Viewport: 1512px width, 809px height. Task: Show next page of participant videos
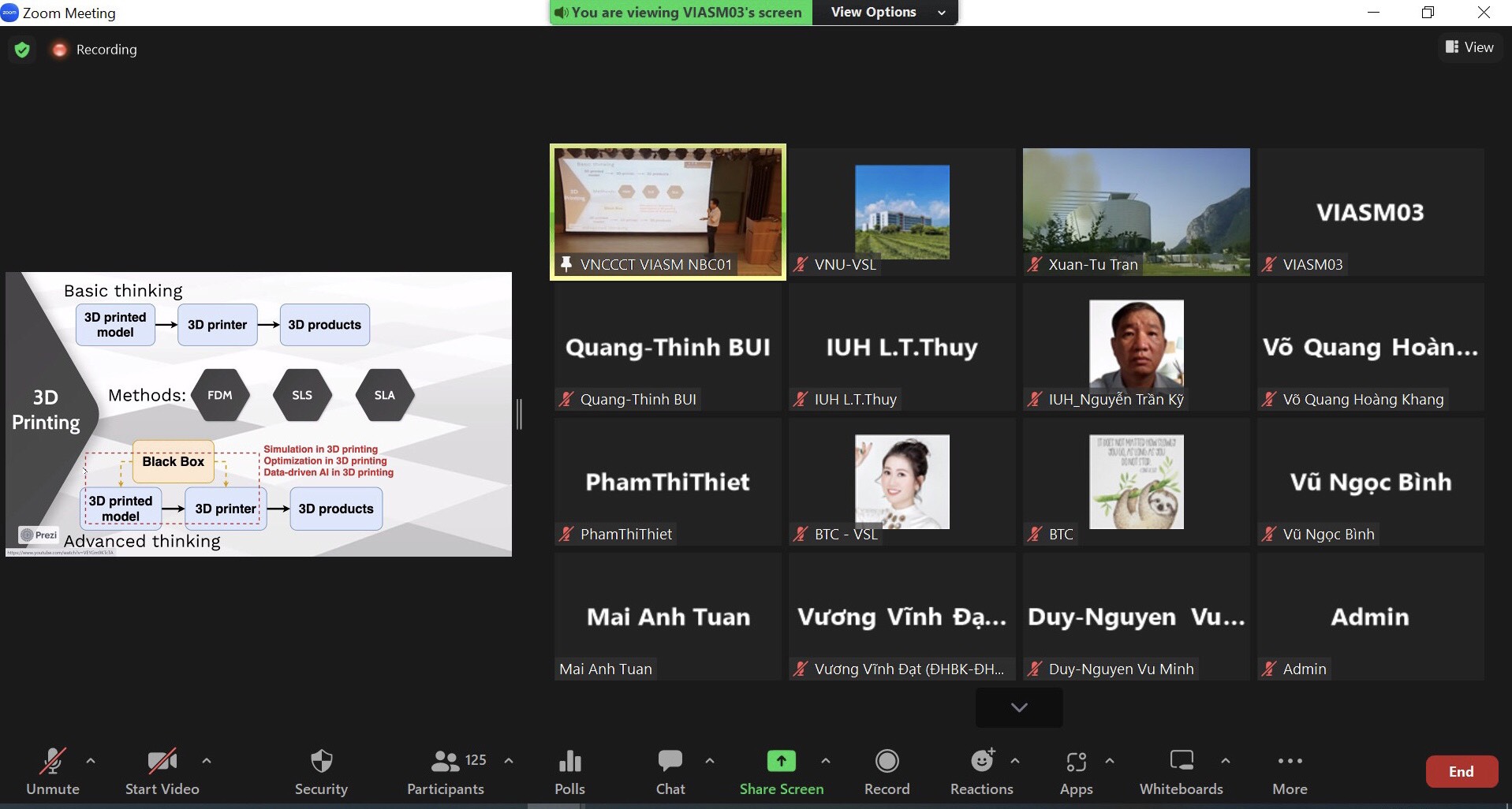click(x=1018, y=707)
